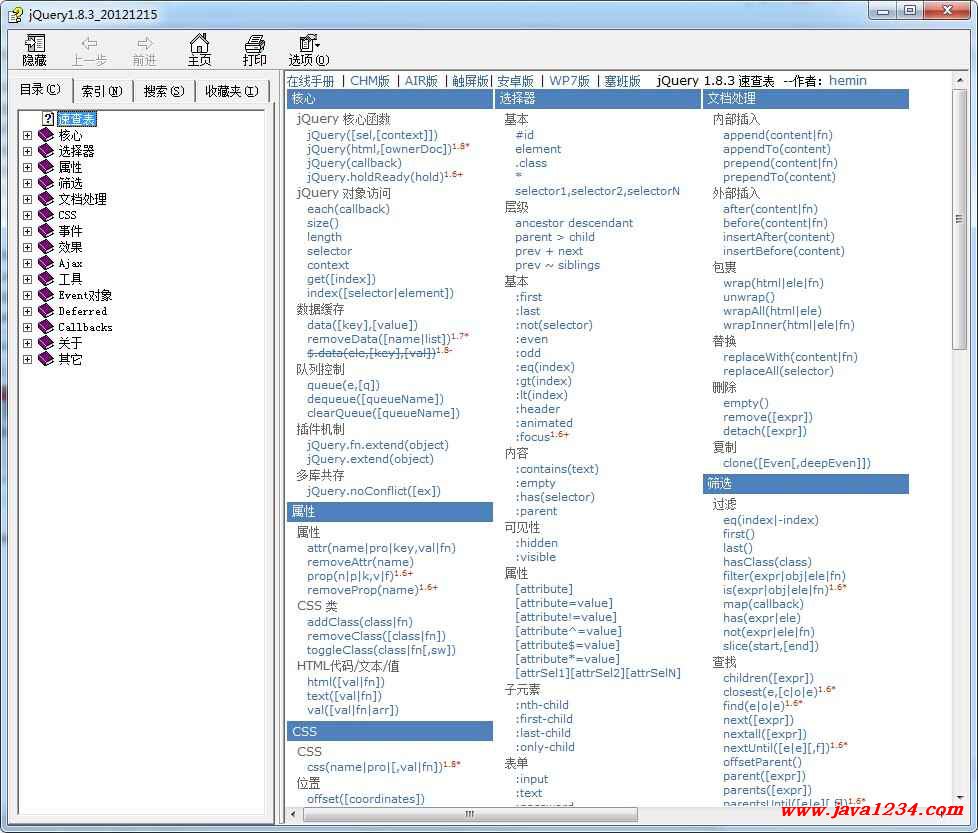
Task: Open the WP7版 link
Action: [x=569, y=81]
